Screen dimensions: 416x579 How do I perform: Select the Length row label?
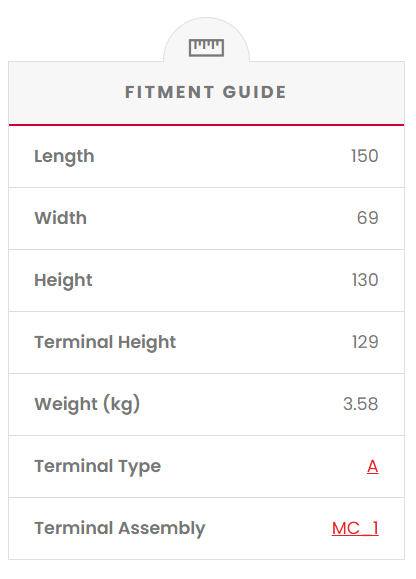point(64,157)
